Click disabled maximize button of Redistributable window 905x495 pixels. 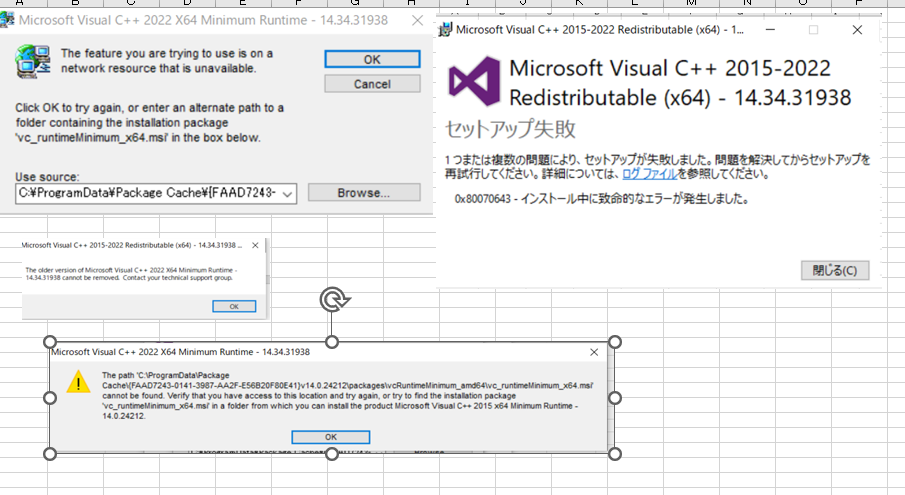[x=813, y=29]
